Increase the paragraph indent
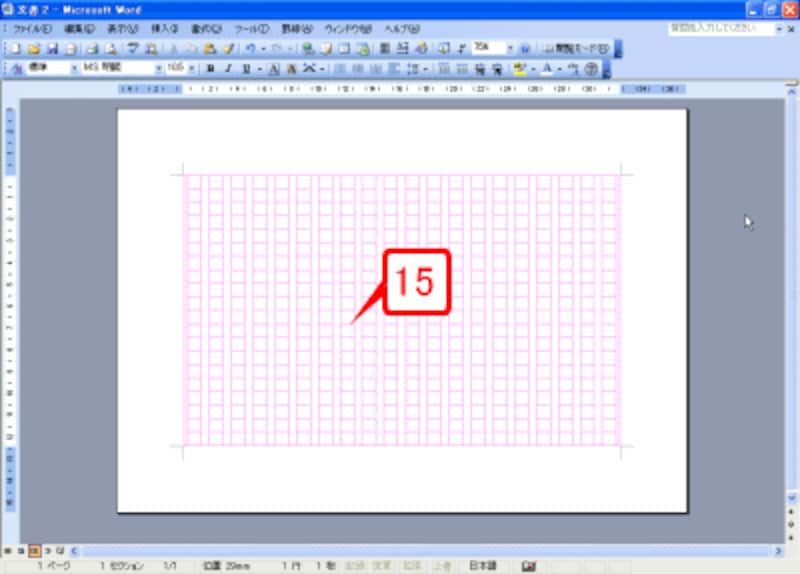The height and width of the screenshot is (574, 800). point(497,69)
